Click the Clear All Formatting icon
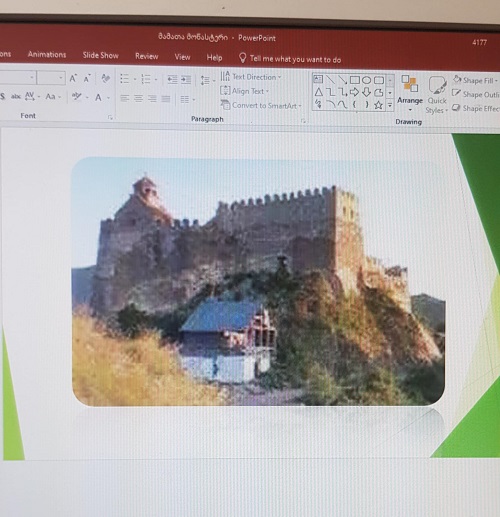This screenshot has width=500, height=517. 106,79
